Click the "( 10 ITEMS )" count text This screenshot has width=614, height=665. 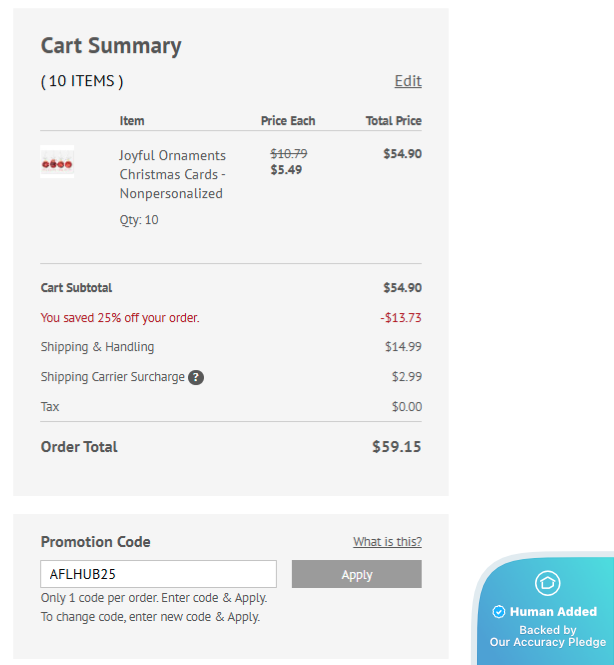[82, 81]
